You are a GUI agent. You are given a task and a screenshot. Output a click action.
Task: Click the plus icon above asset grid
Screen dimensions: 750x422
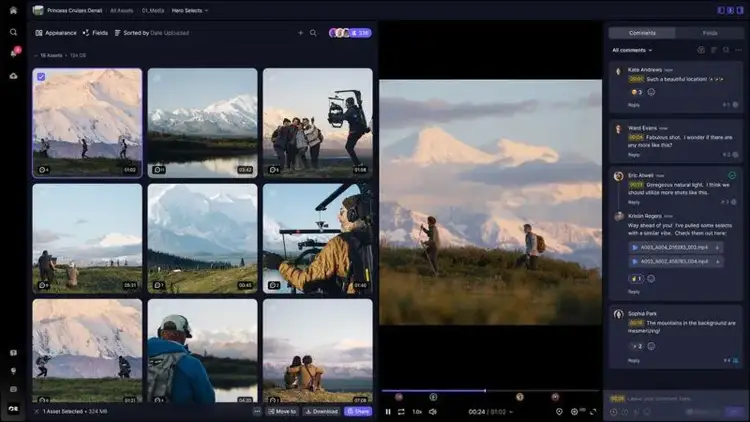pyautogui.click(x=300, y=33)
